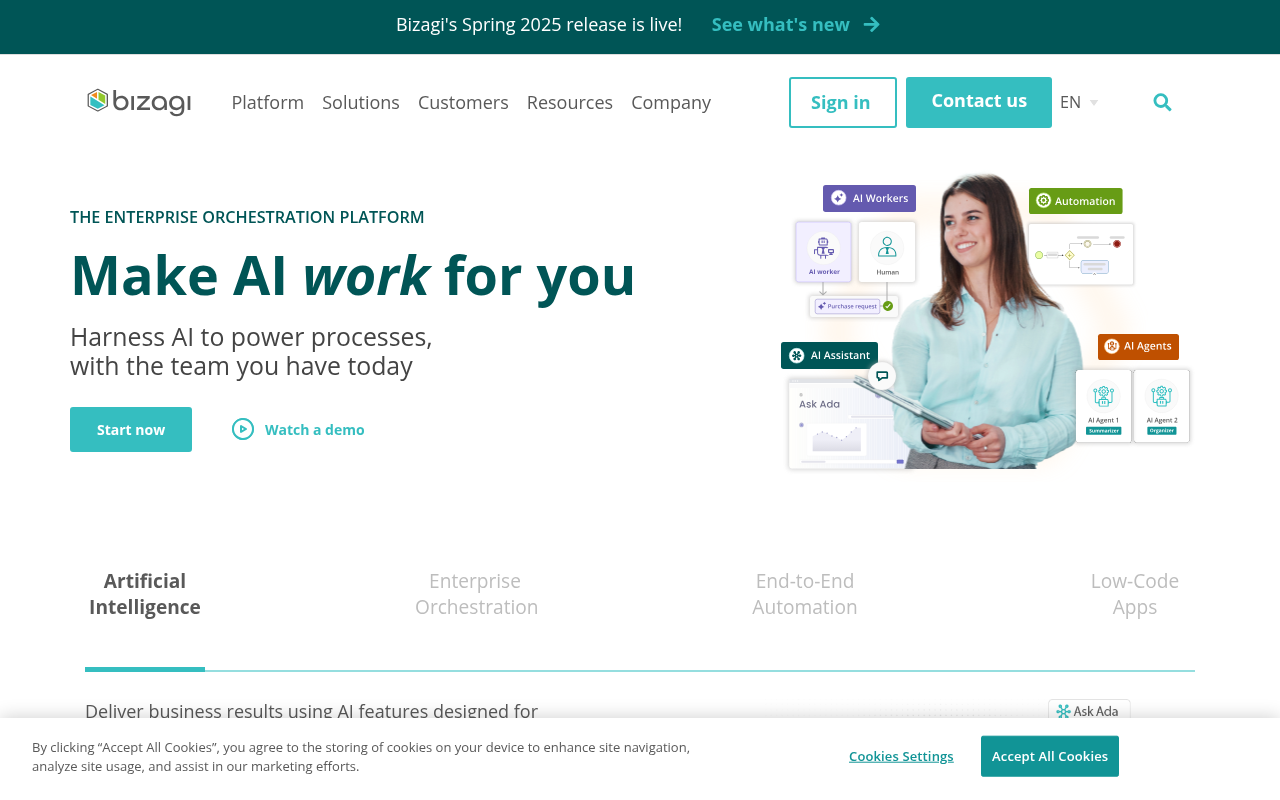Click the Bizagi logo
The image size is (1280, 800).
click(x=139, y=101)
